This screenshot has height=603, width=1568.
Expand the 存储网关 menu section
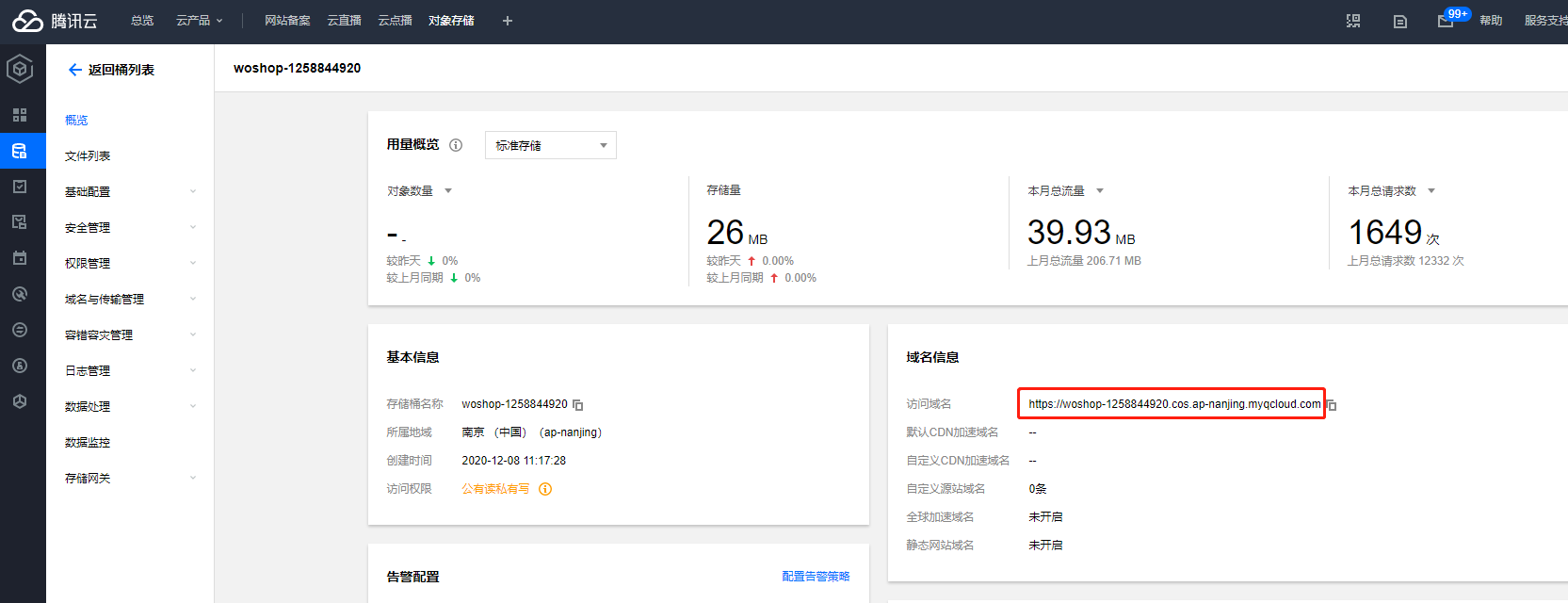pos(130,479)
